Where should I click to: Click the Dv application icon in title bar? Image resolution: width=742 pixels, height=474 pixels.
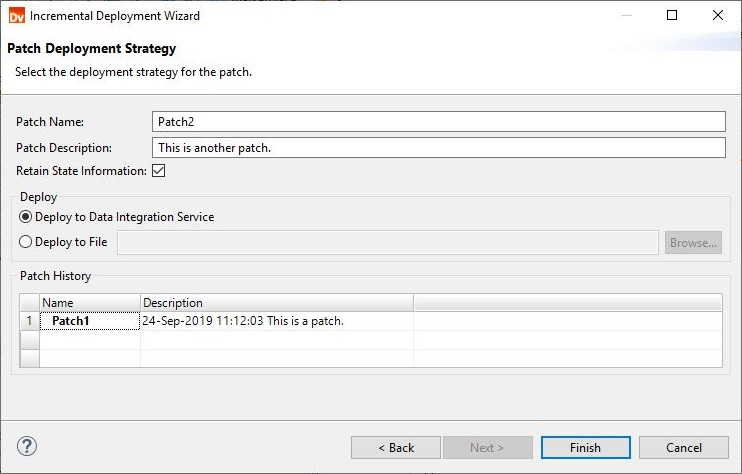(x=17, y=16)
